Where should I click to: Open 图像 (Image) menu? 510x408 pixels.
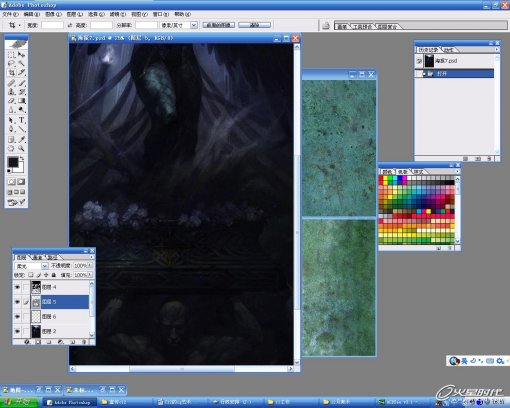point(53,14)
